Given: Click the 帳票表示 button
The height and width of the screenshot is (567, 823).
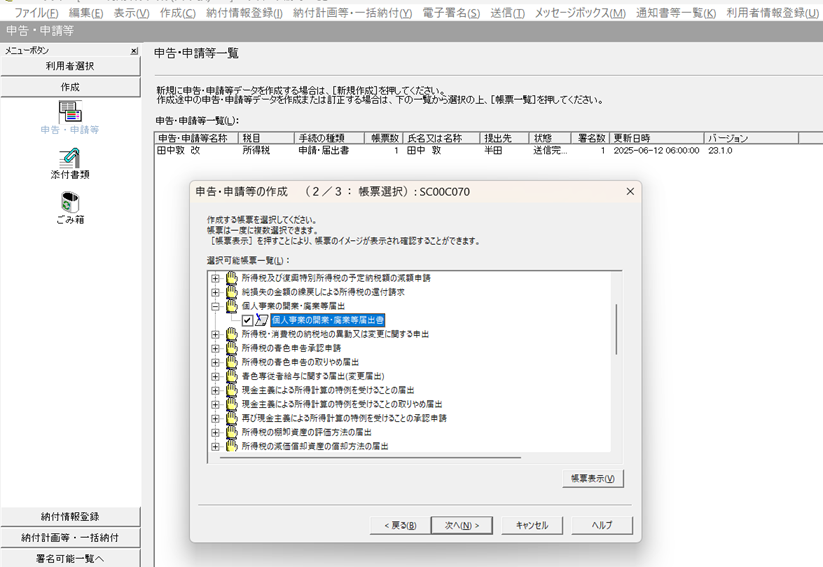Looking at the screenshot, I should pos(593,479).
